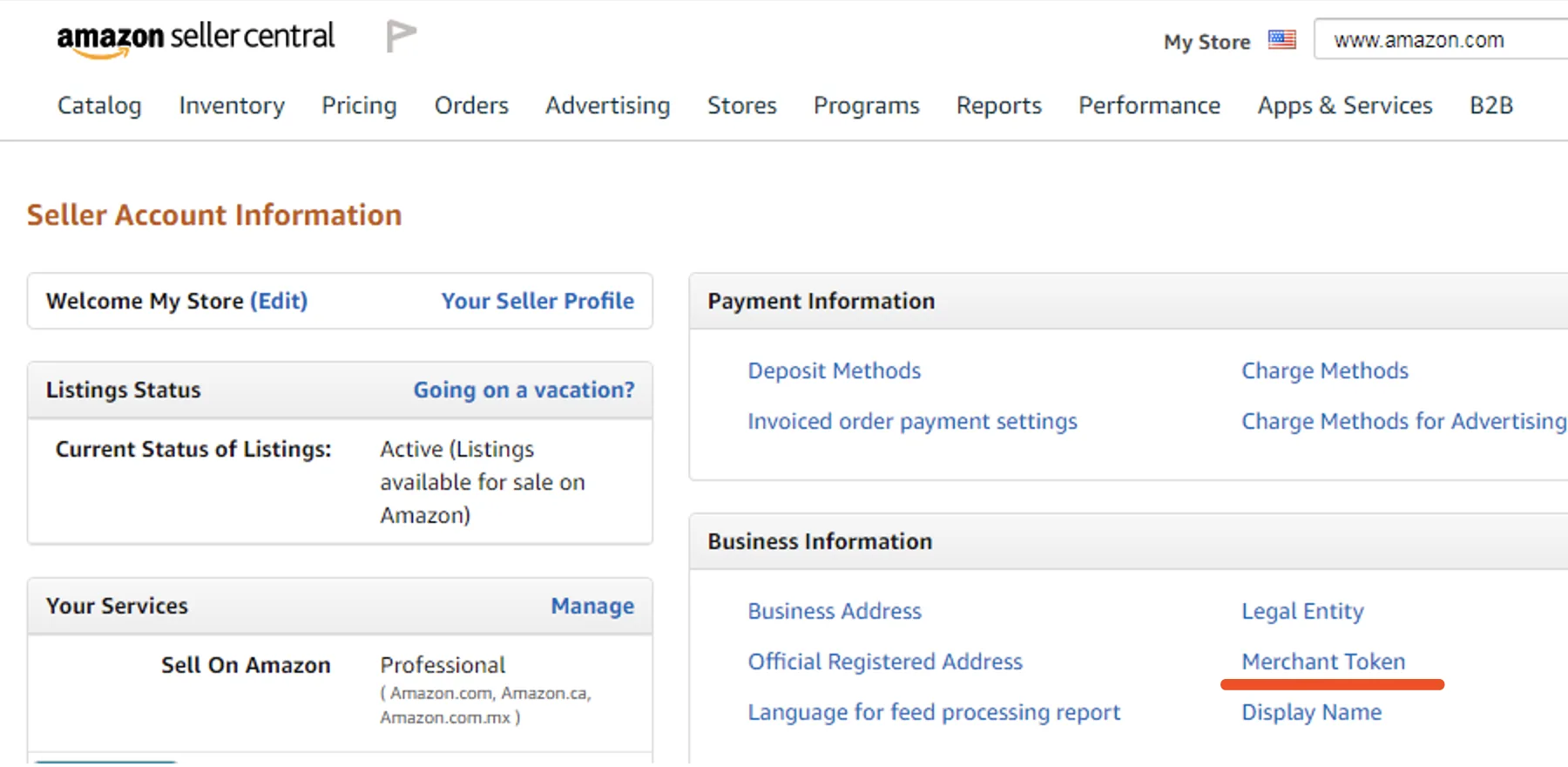
Task: Open the Merchant Token link
Action: [x=1323, y=662]
